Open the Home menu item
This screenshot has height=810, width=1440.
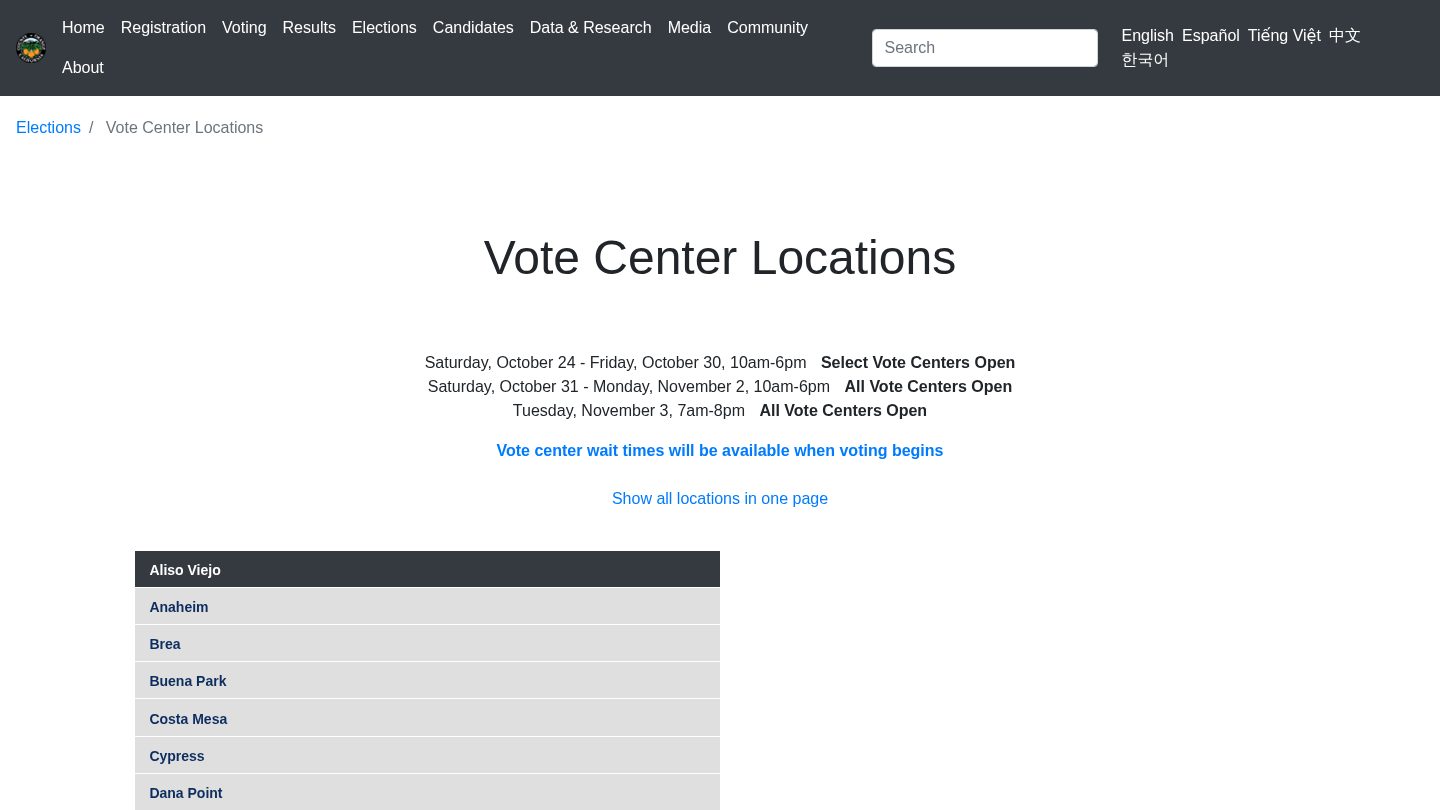83,28
